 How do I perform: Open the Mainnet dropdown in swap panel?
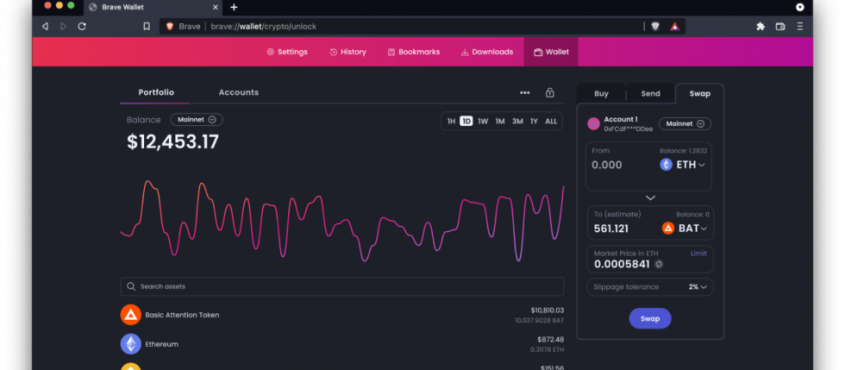point(685,124)
